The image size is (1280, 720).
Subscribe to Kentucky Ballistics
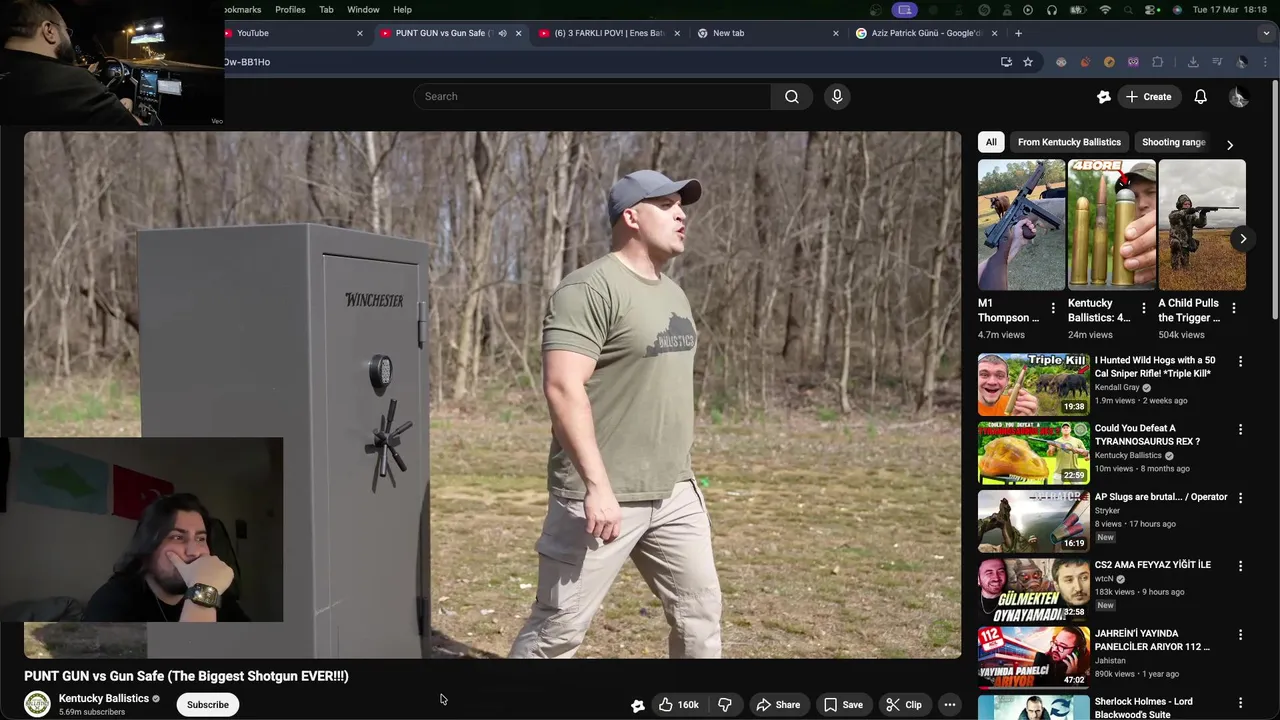point(208,705)
